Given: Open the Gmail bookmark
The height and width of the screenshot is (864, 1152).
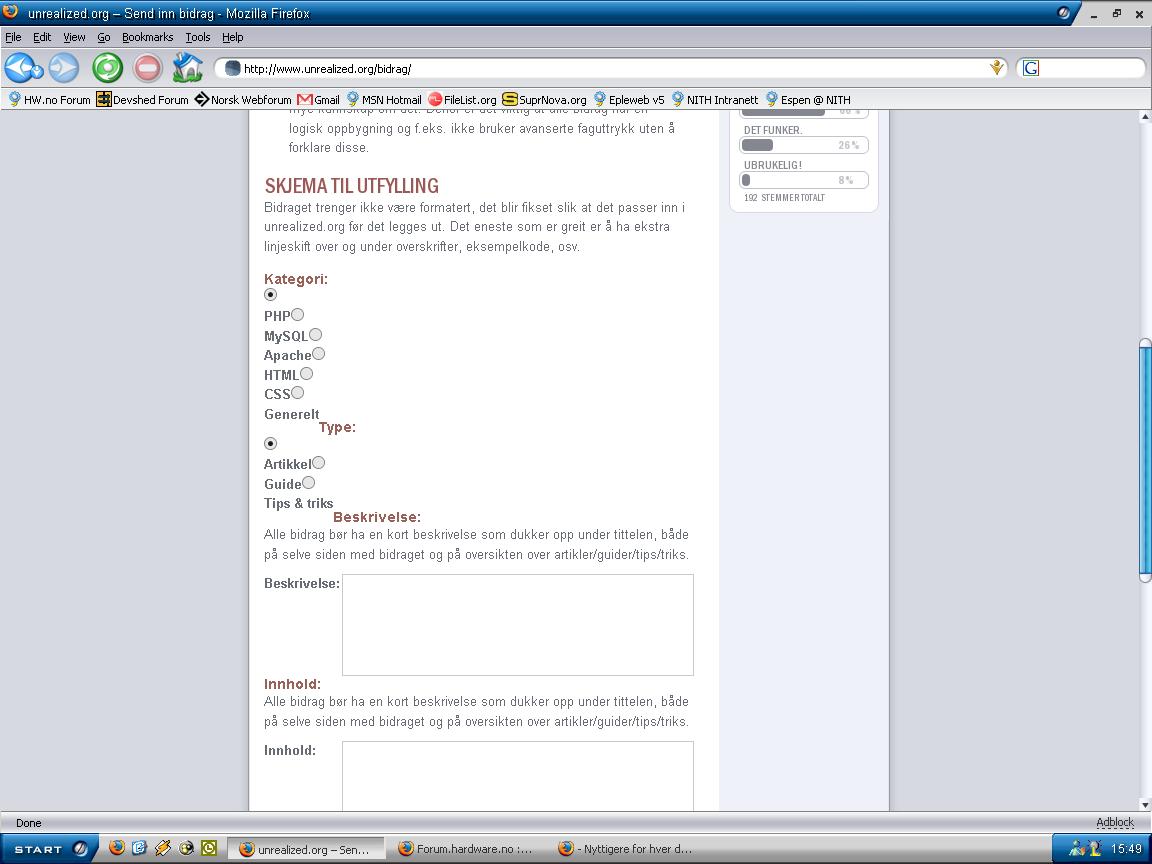Looking at the screenshot, I should coord(318,99).
